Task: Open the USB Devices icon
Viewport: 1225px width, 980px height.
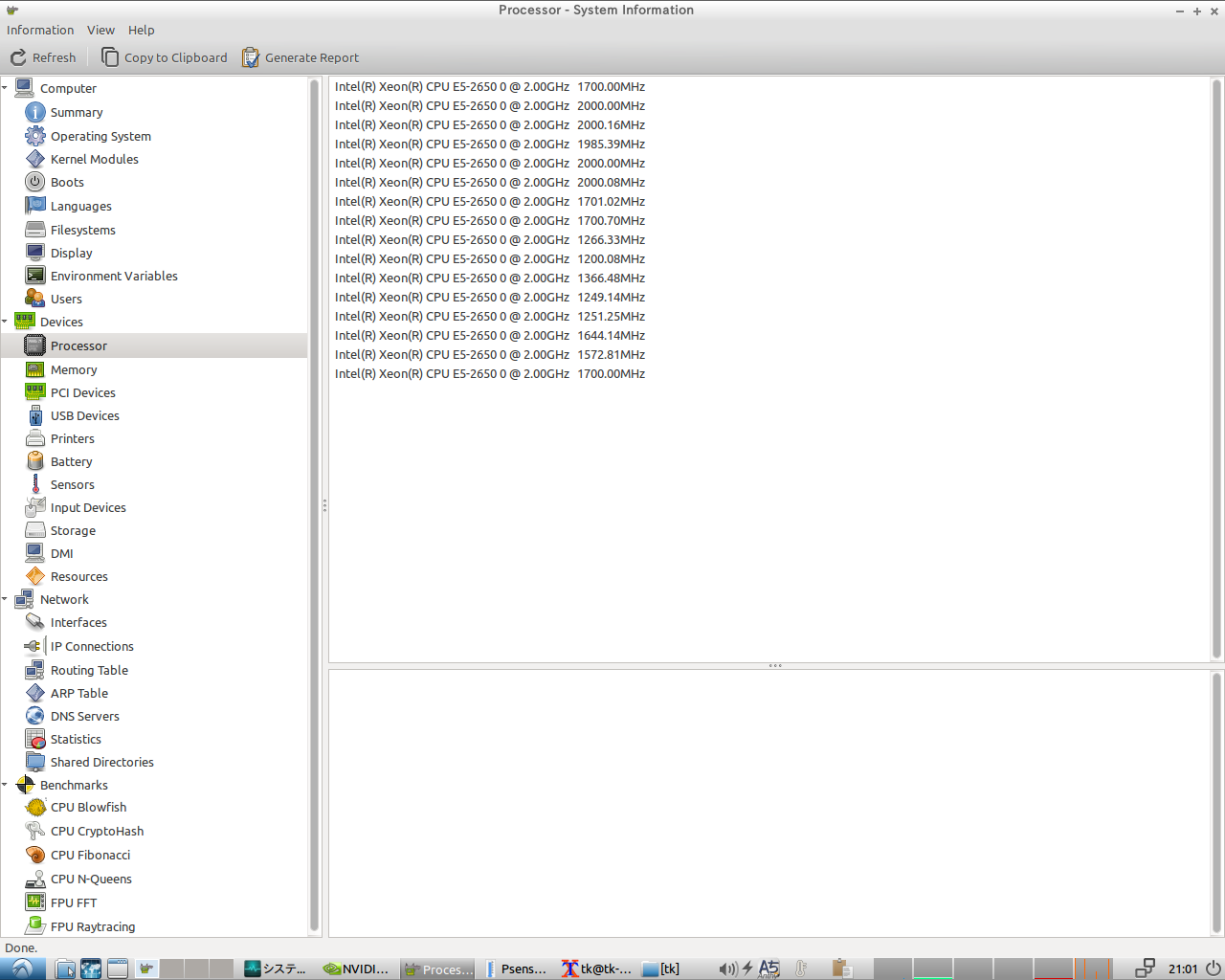Action: (35, 415)
